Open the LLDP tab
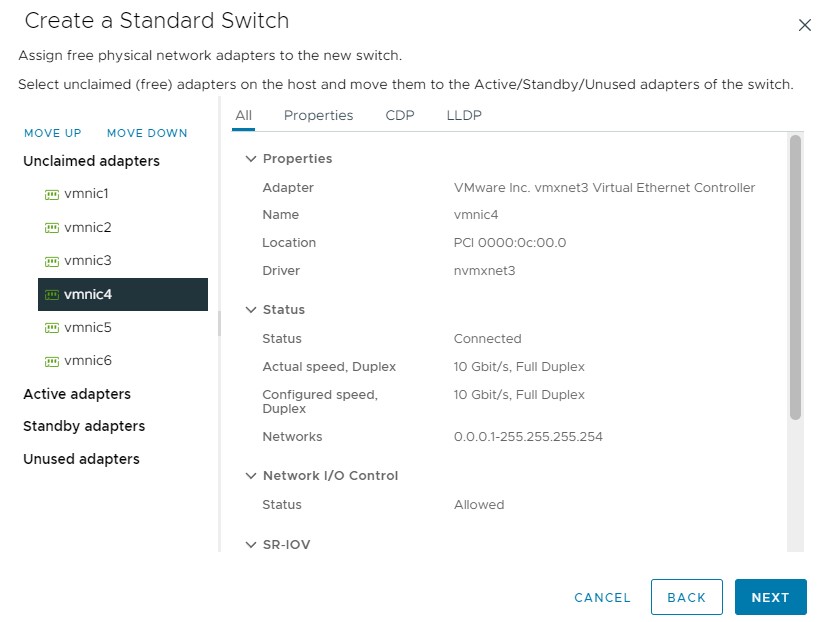 tap(464, 115)
